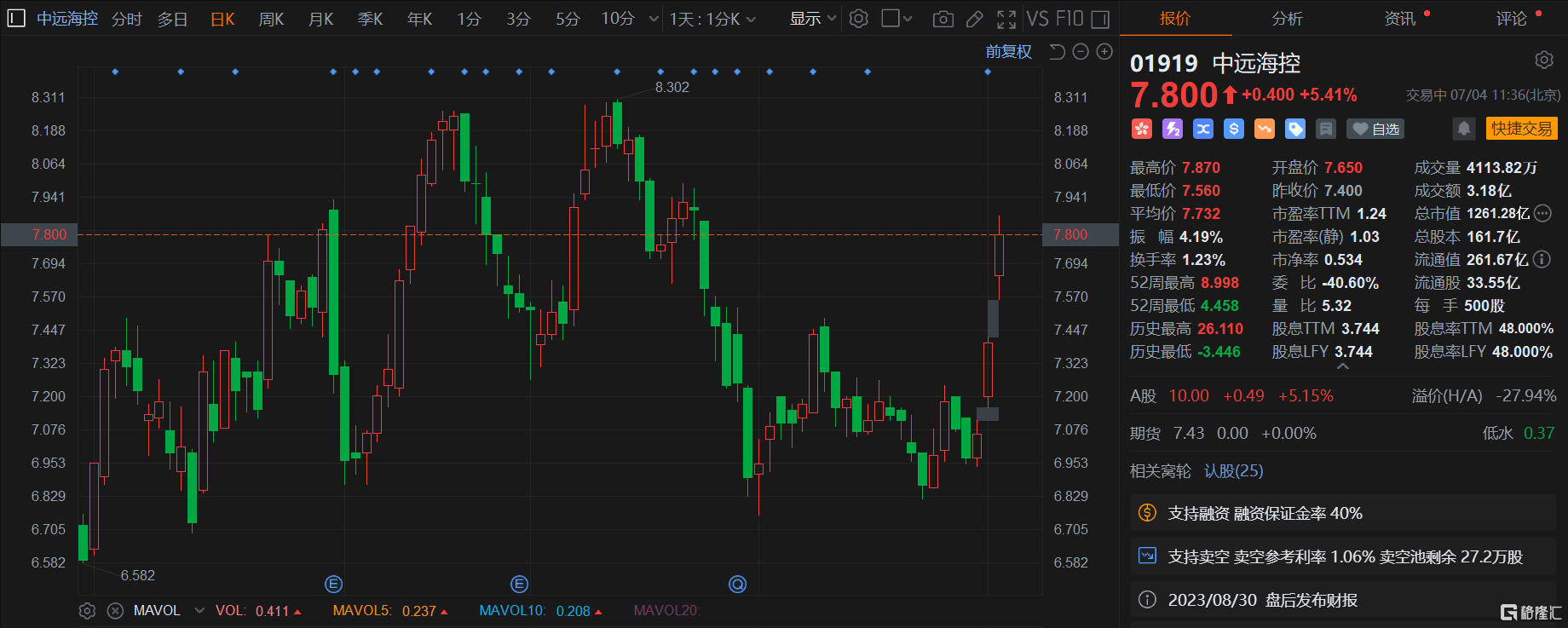The image size is (1568, 628).
Task: Click the second E earnings marker
Action: point(519,584)
